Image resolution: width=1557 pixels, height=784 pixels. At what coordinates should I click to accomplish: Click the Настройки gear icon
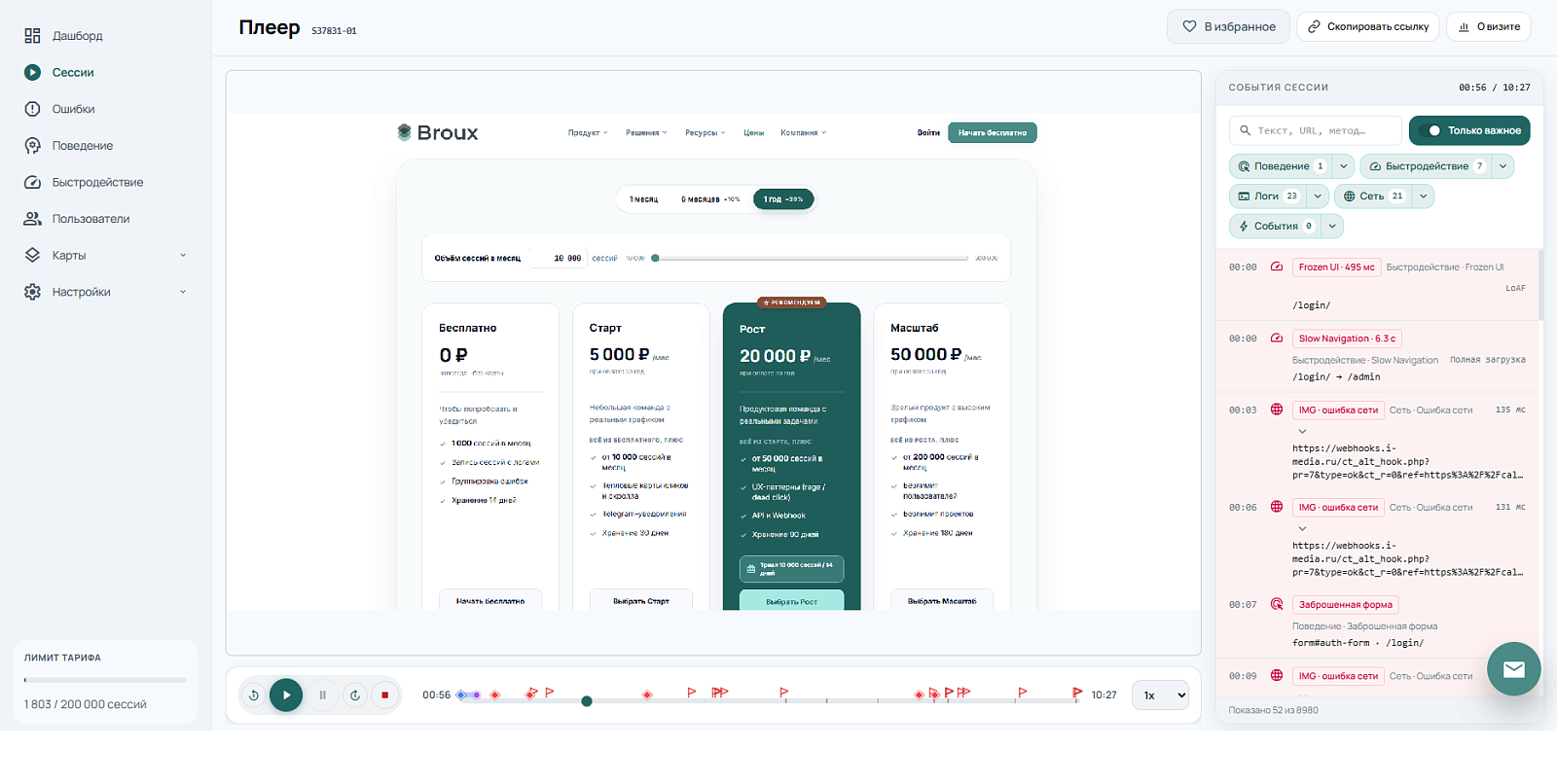32,292
